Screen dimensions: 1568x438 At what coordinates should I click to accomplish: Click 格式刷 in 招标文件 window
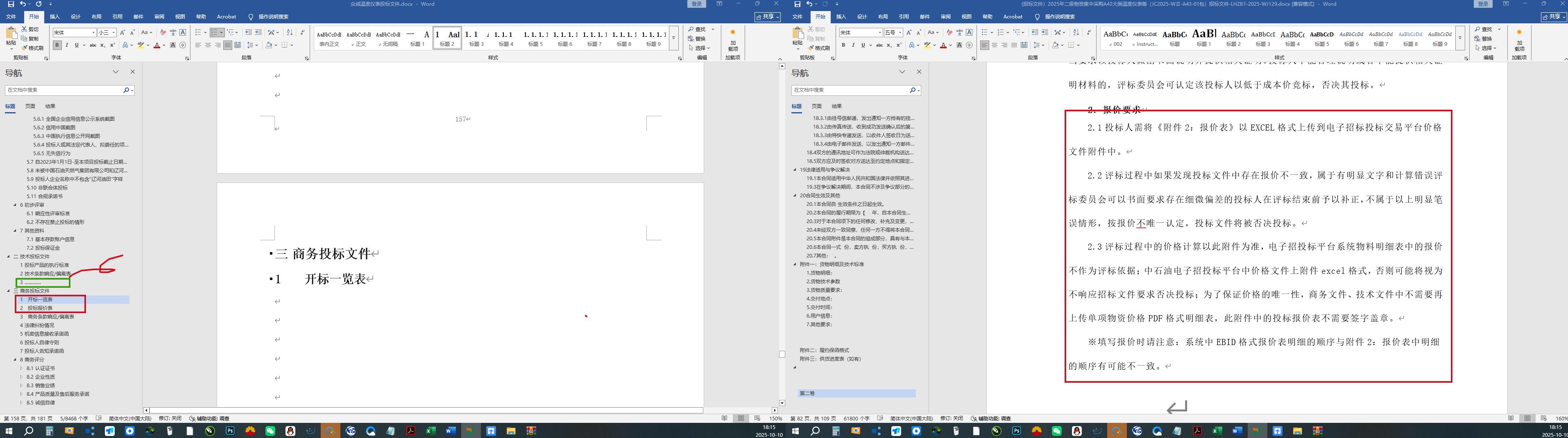point(818,48)
